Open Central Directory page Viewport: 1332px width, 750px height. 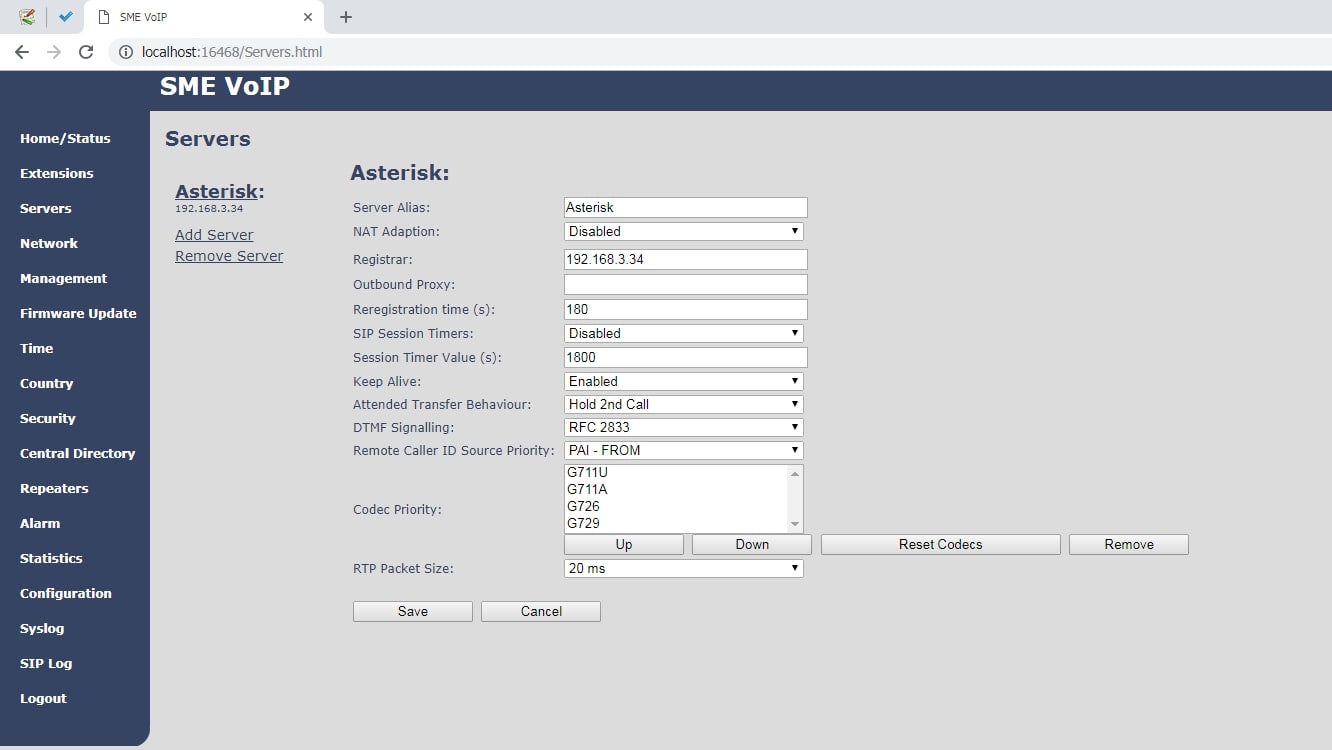(x=77, y=454)
